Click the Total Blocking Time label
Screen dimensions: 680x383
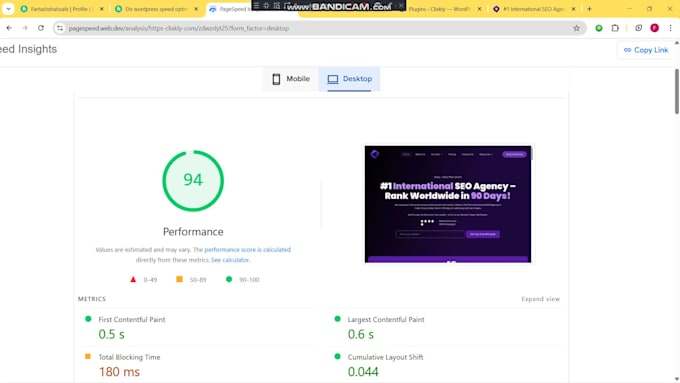click(129, 357)
